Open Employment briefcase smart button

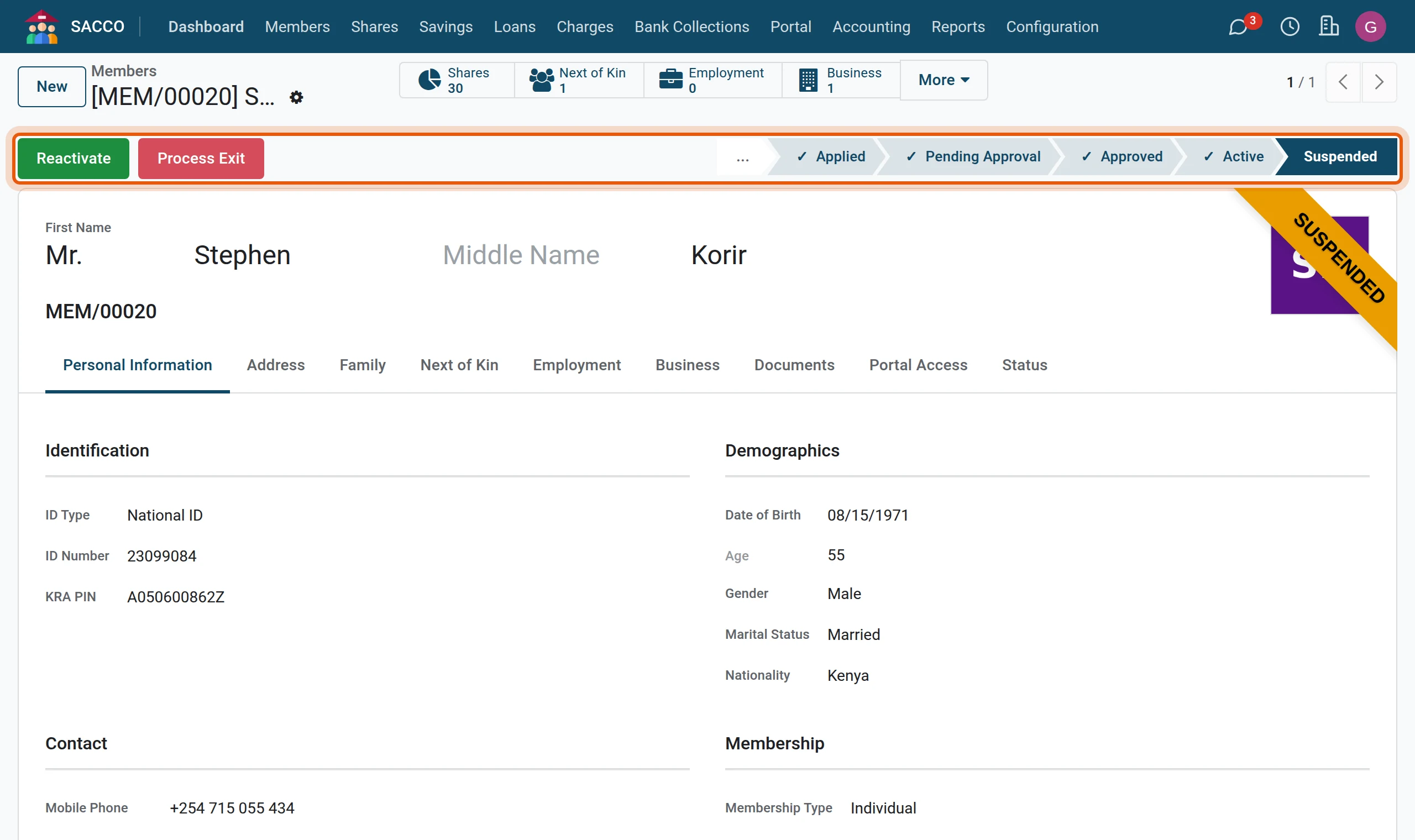(x=712, y=80)
